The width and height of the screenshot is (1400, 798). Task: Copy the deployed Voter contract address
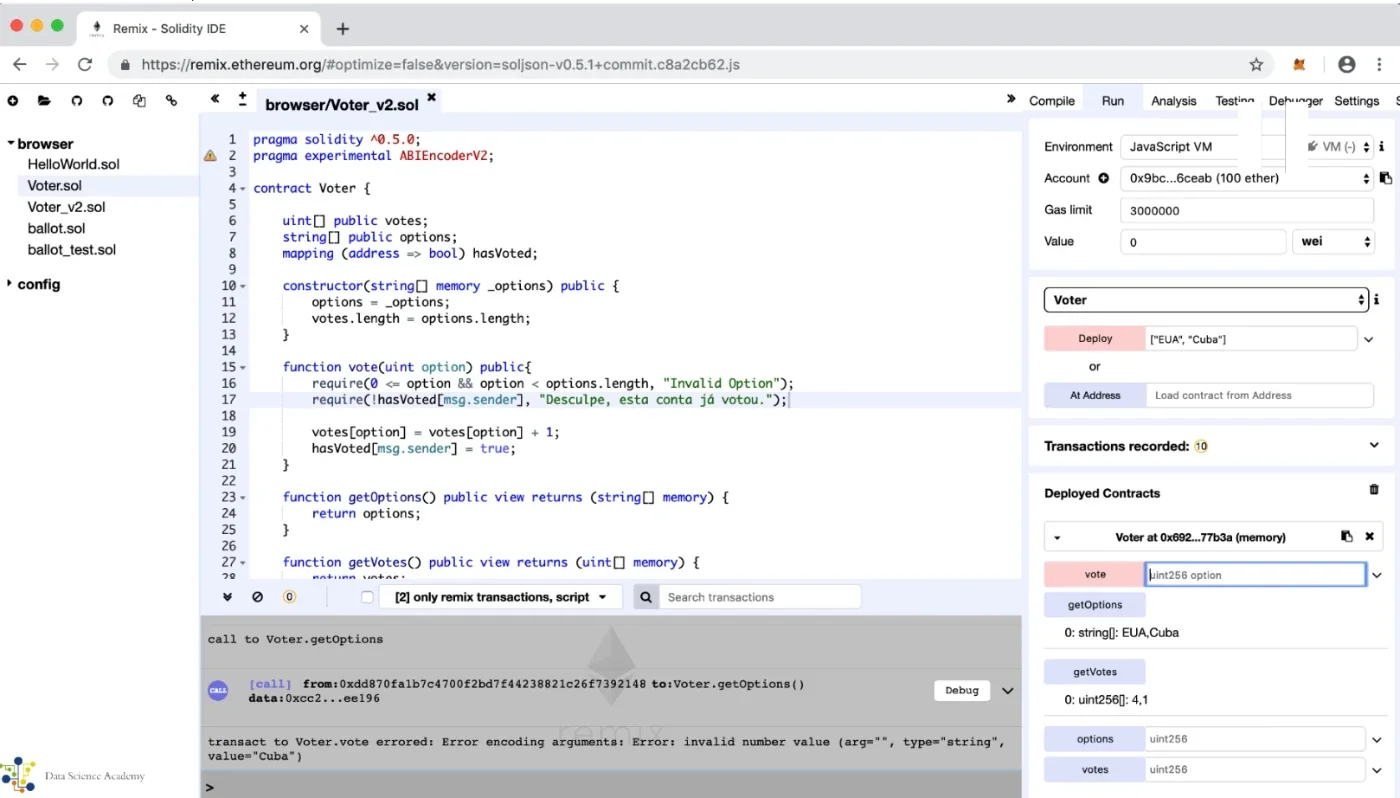click(x=1347, y=537)
